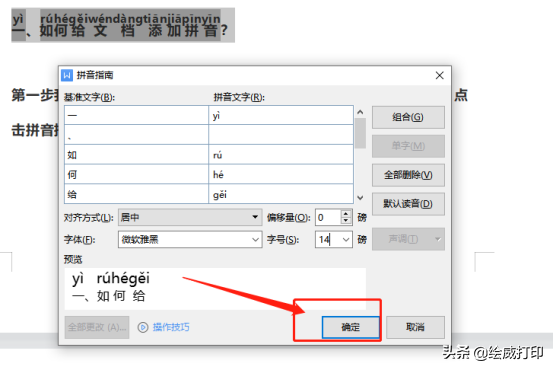
Task: Click the preview area showing yì rúhégěi
Action: (215, 288)
